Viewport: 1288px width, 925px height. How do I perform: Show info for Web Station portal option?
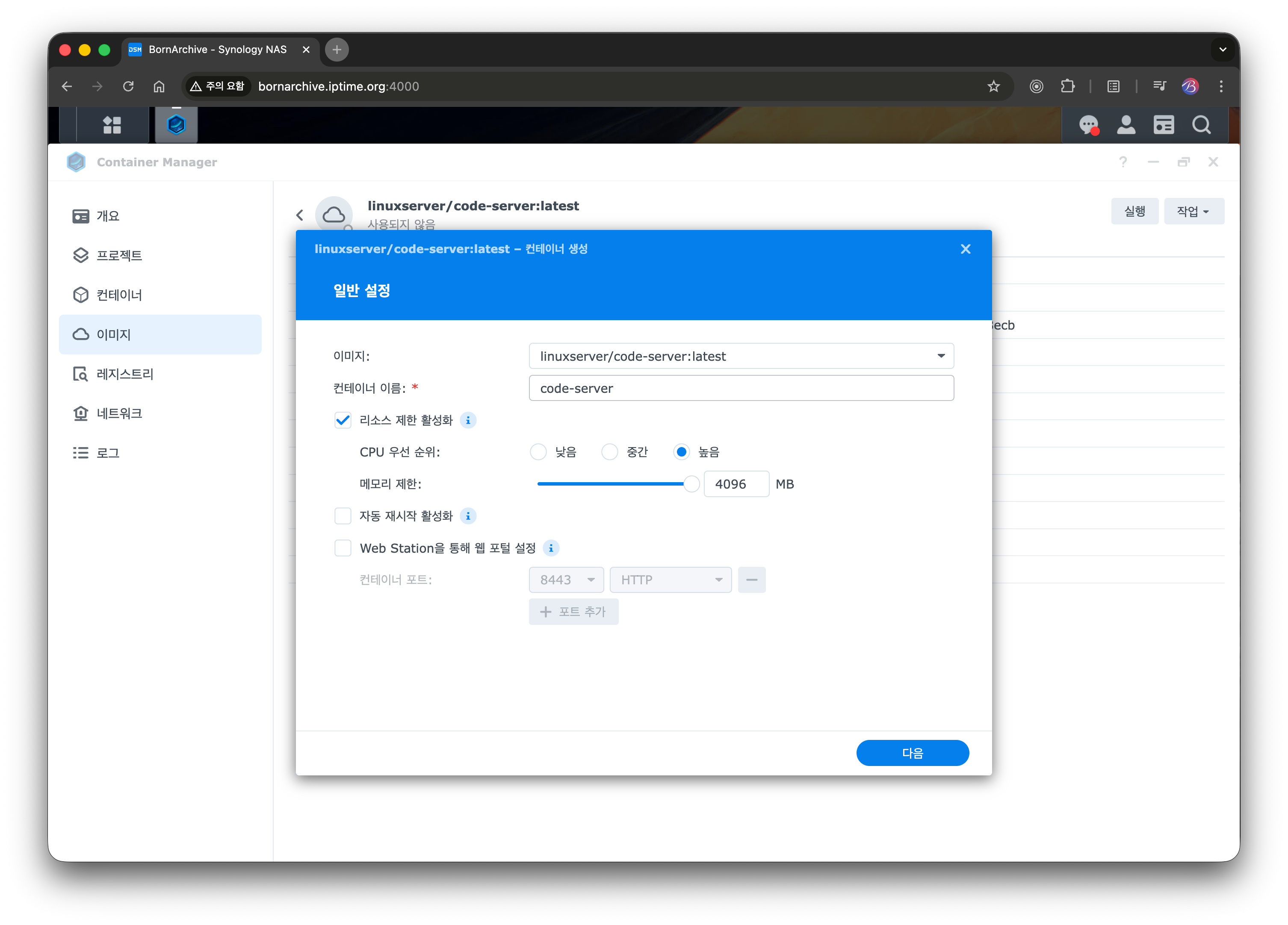click(x=551, y=548)
